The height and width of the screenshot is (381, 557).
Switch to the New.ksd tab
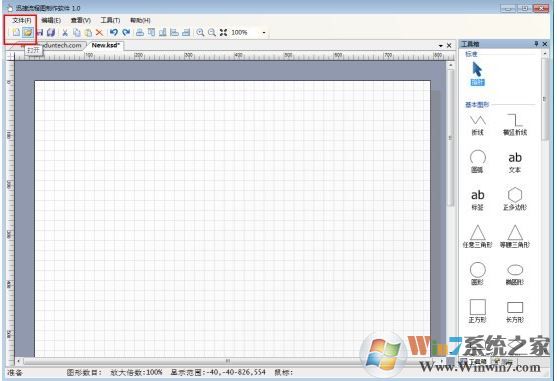pos(106,45)
